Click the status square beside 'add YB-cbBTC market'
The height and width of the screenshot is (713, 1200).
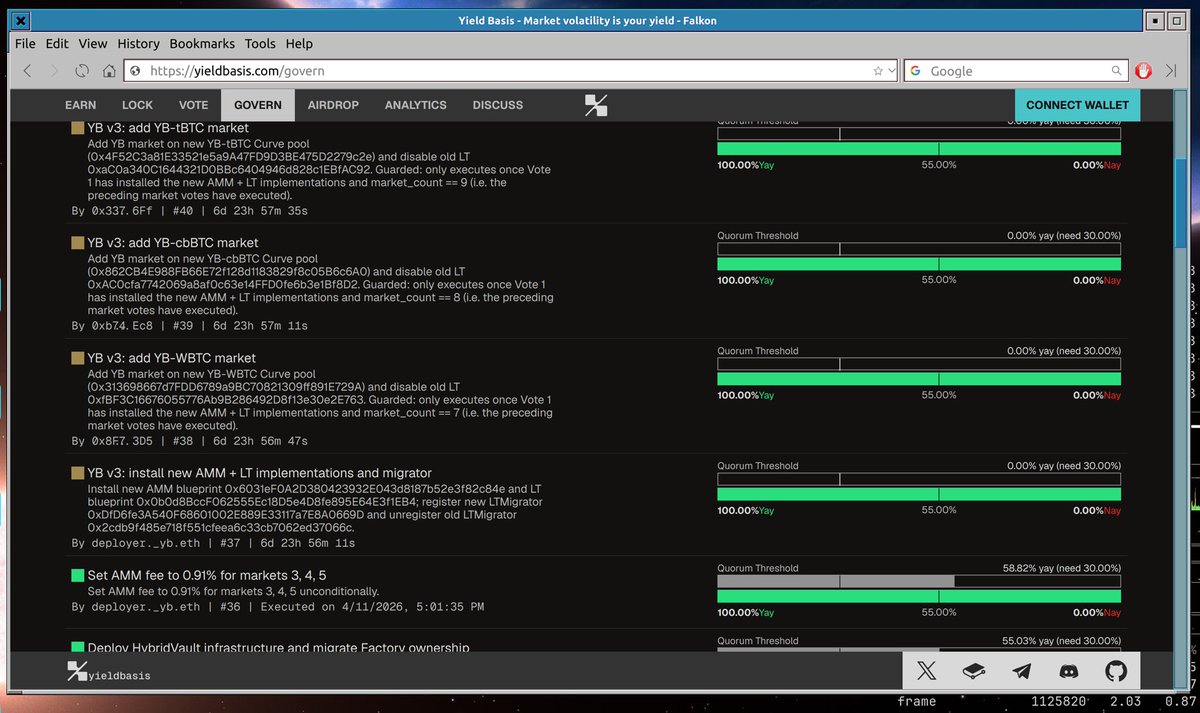(77, 243)
